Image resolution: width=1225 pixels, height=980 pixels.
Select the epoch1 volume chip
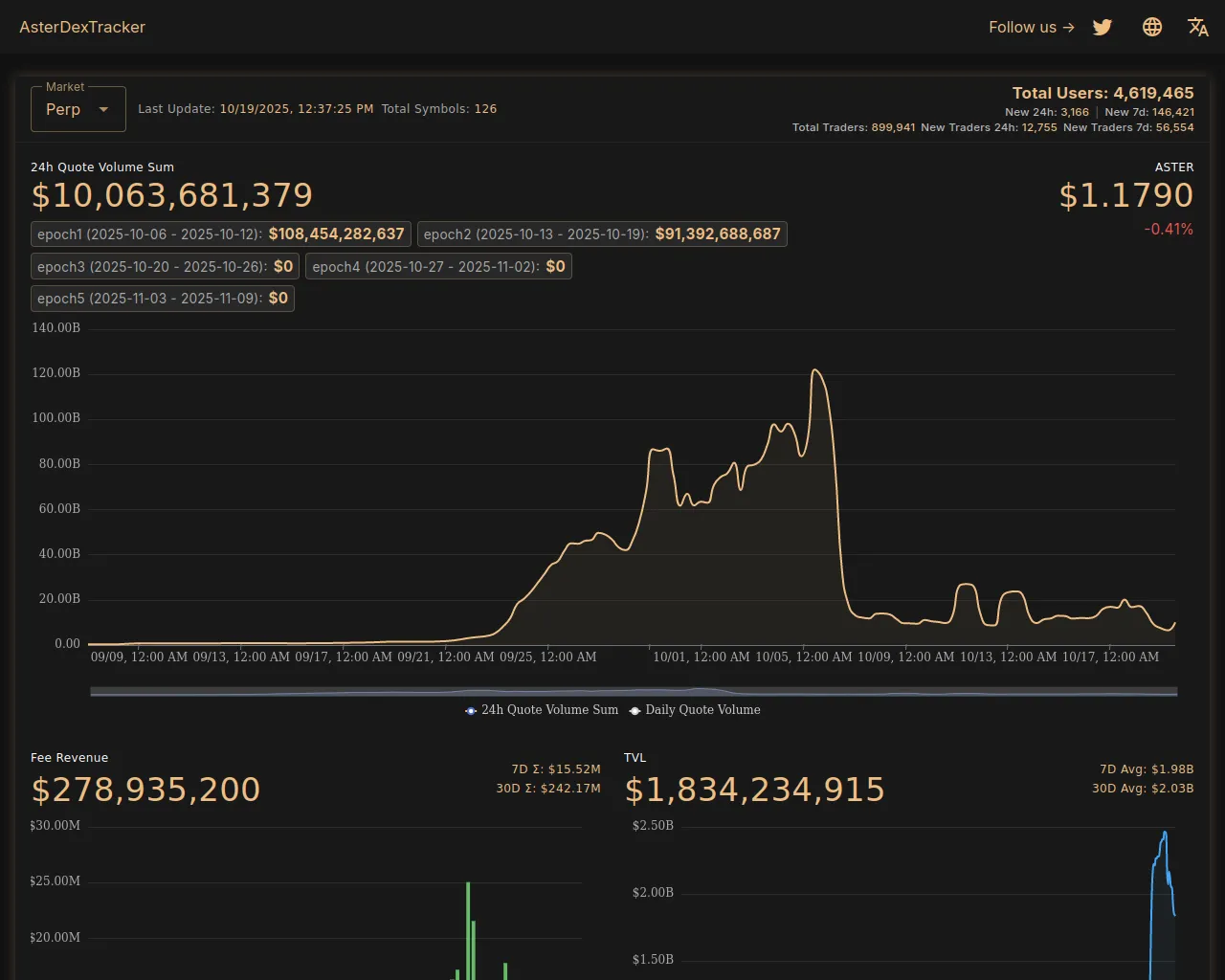pyautogui.click(x=221, y=234)
